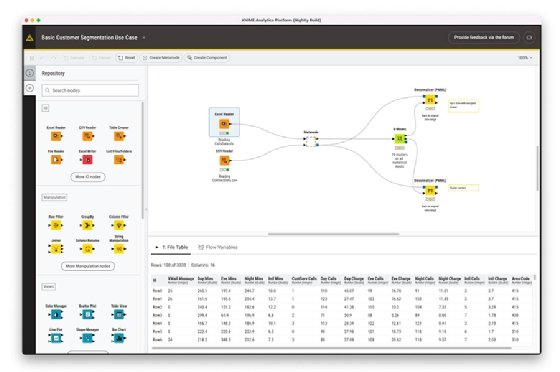560x372 pixels.
Task: Click the CSV Reader node on the workflow canvas
Action: [x=224, y=161]
